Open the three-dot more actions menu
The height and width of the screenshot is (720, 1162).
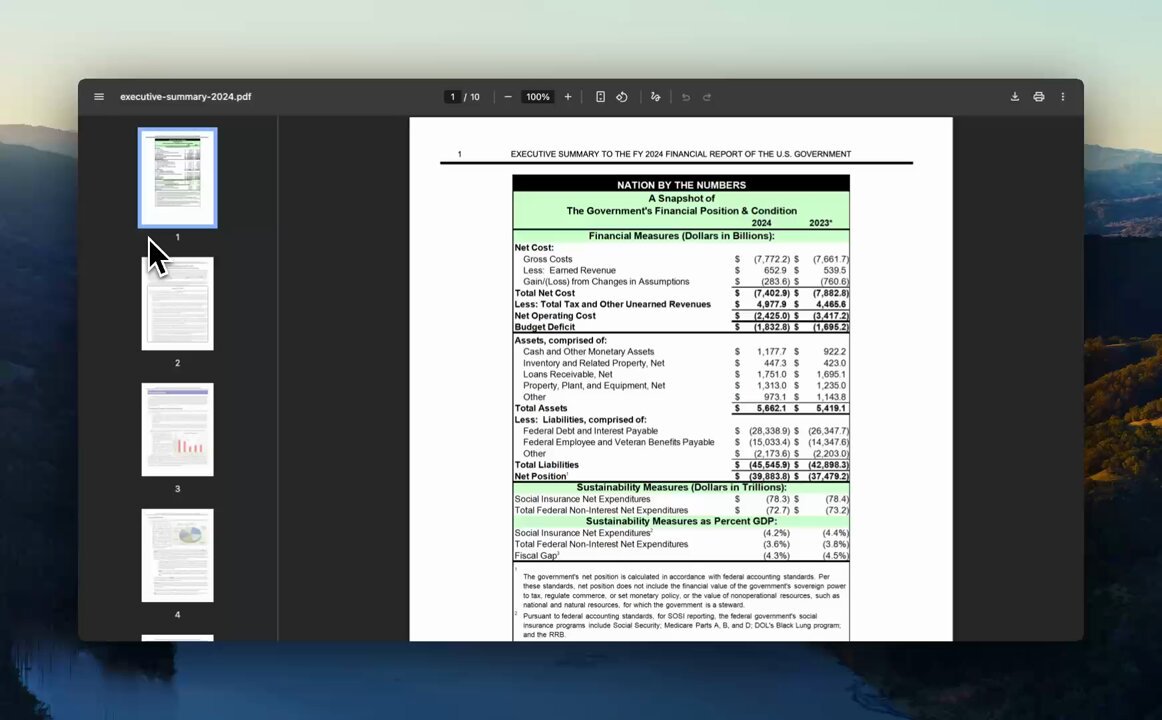click(1063, 97)
